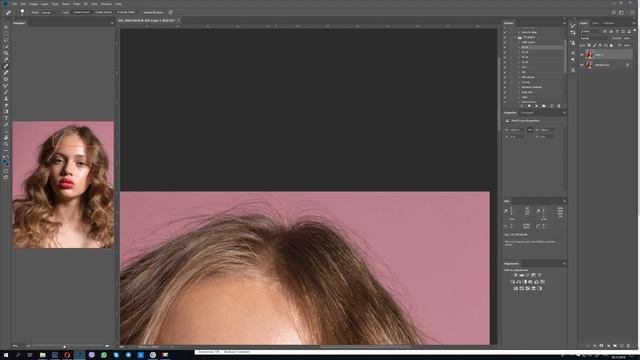Begin recording in the Actions panel
Image resolution: width=640 pixels, height=360 pixels.
[x=529, y=106]
